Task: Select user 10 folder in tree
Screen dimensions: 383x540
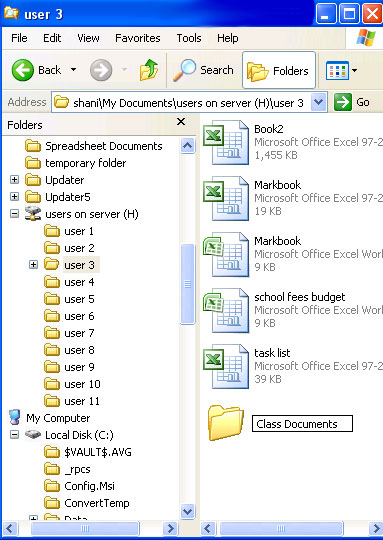Action: [72, 384]
